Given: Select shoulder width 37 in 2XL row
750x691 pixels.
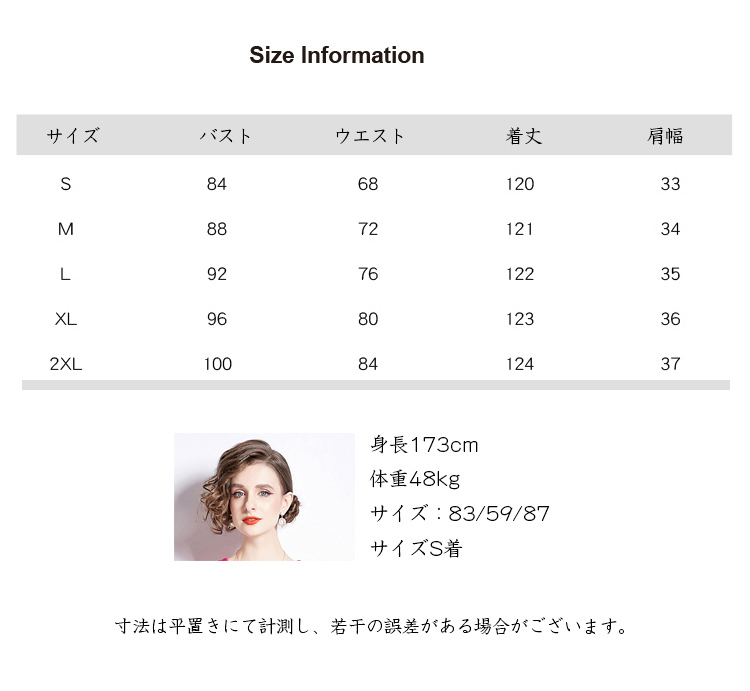Looking at the screenshot, I should (x=670, y=364).
